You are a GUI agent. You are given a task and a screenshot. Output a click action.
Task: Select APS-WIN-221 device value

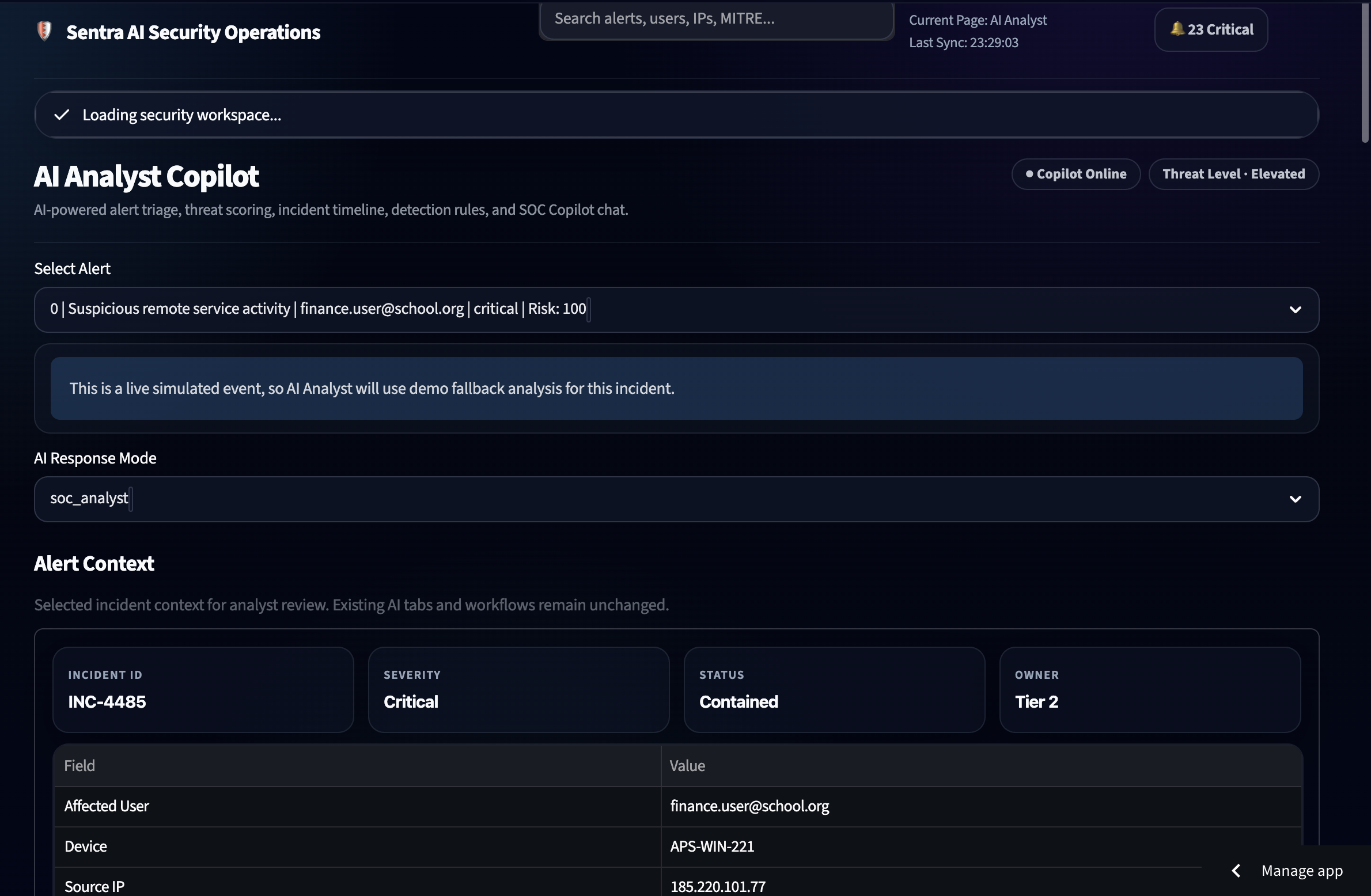click(712, 846)
